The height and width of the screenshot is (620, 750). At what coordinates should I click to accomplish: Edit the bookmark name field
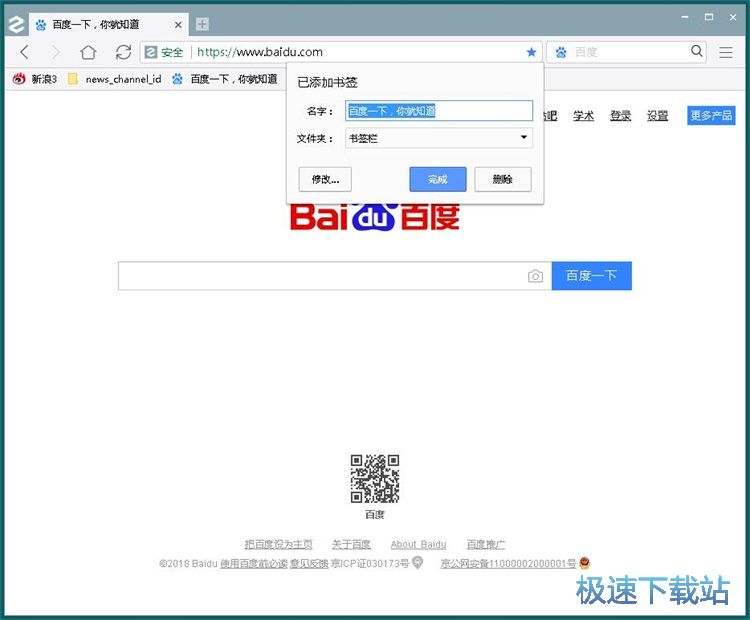(439, 111)
